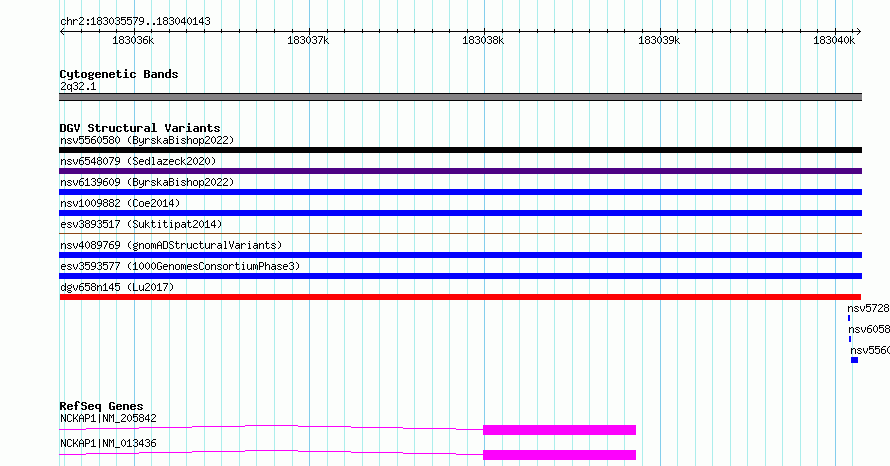Select the thin brown esv3893517 variant line

460,233
